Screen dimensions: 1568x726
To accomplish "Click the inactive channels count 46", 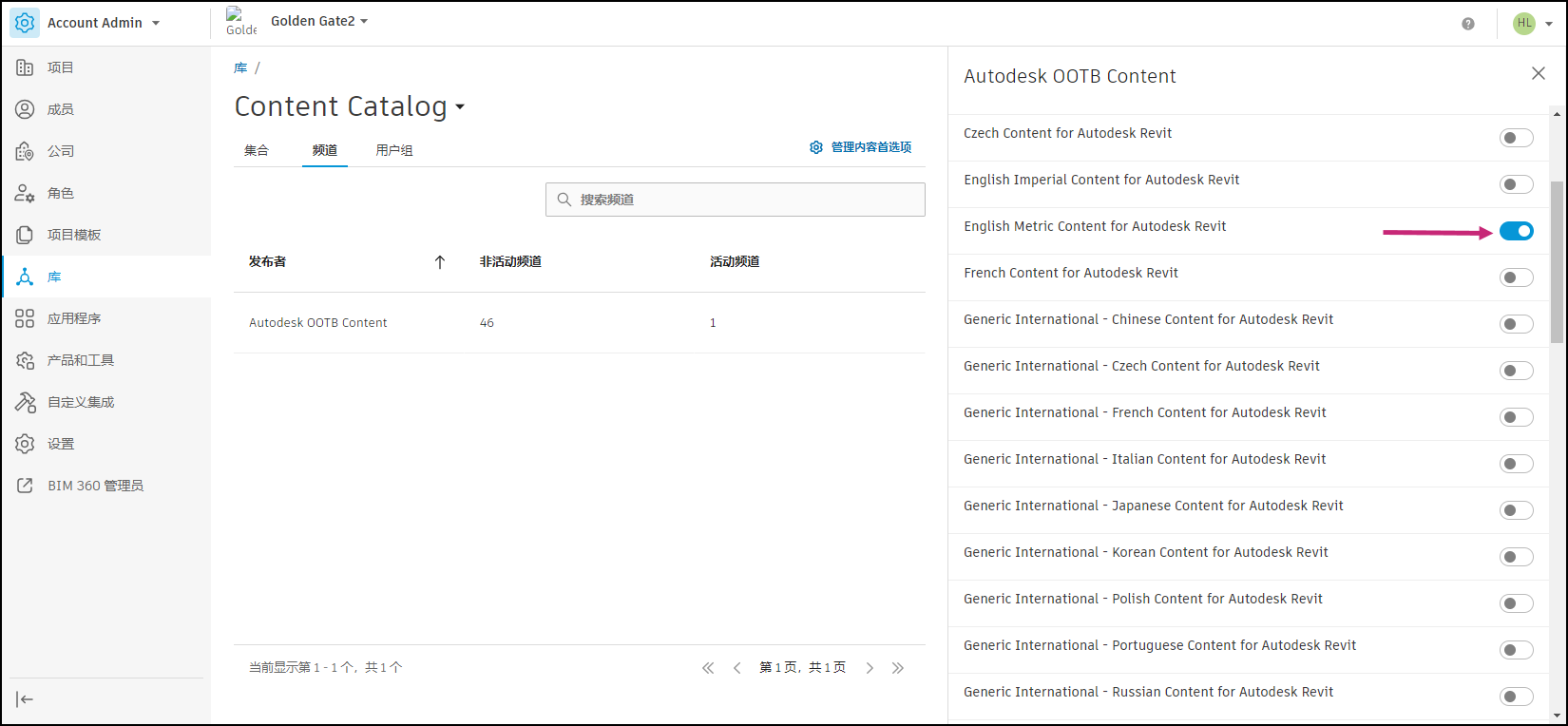I will [487, 323].
